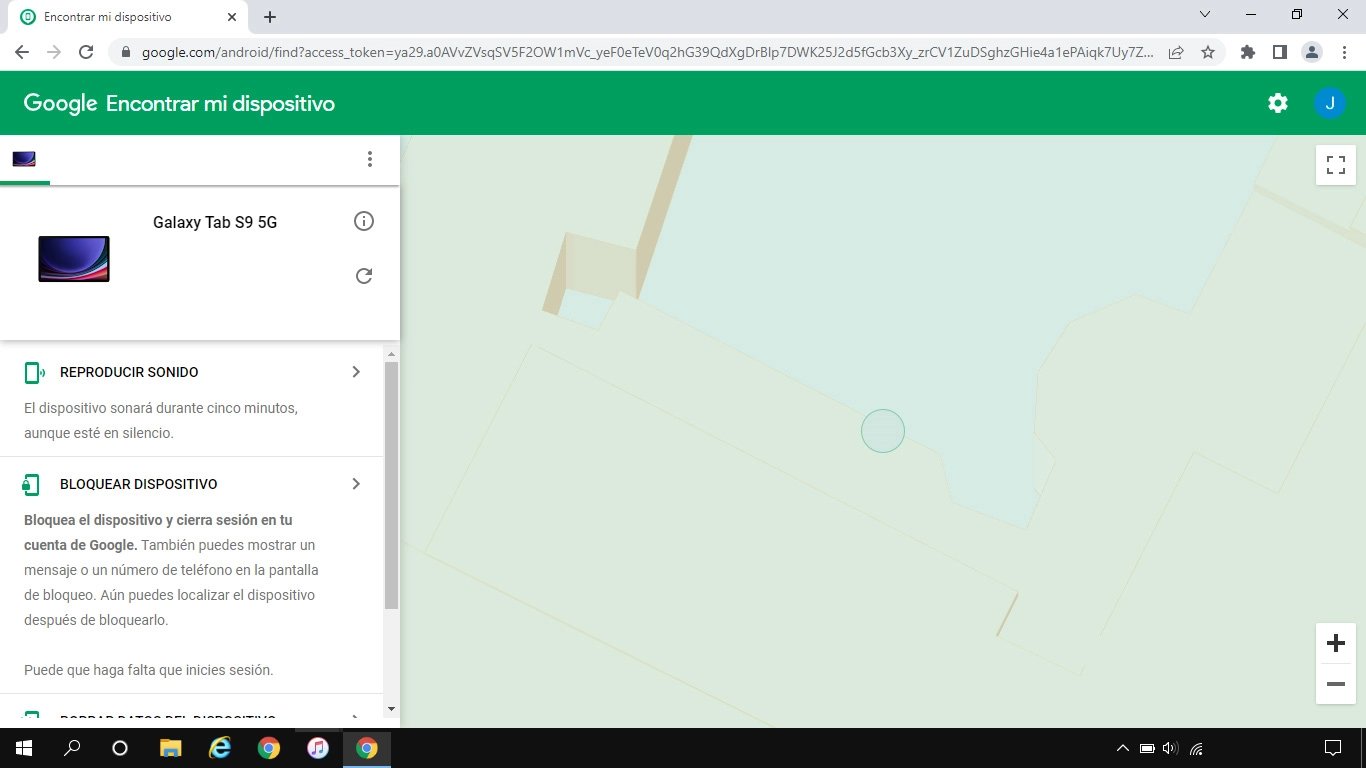The image size is (1366, 768).
Task: Refresh the device location
Action: [x=364, y=275]
